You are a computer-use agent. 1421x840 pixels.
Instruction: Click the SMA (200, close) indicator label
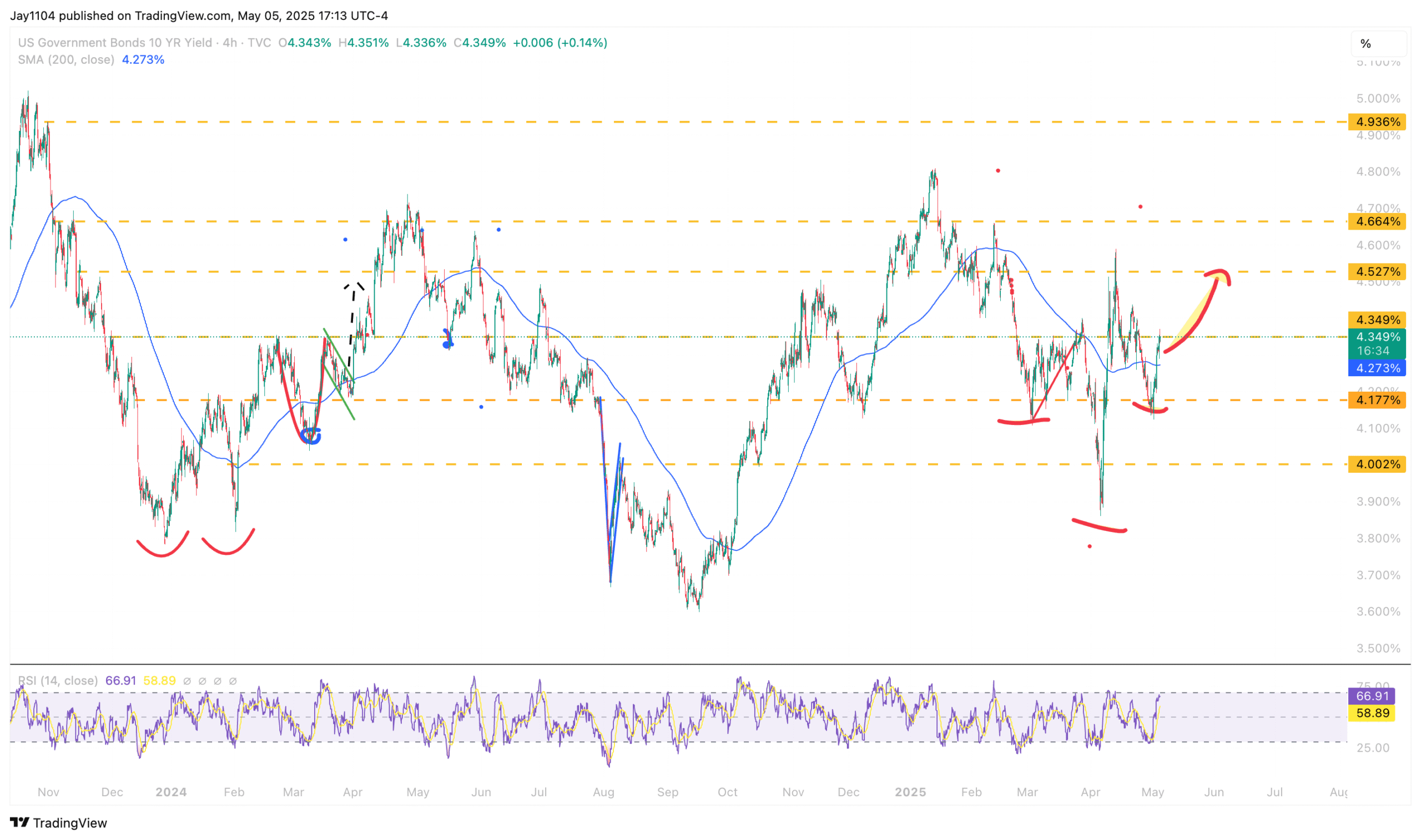[65, 59]
